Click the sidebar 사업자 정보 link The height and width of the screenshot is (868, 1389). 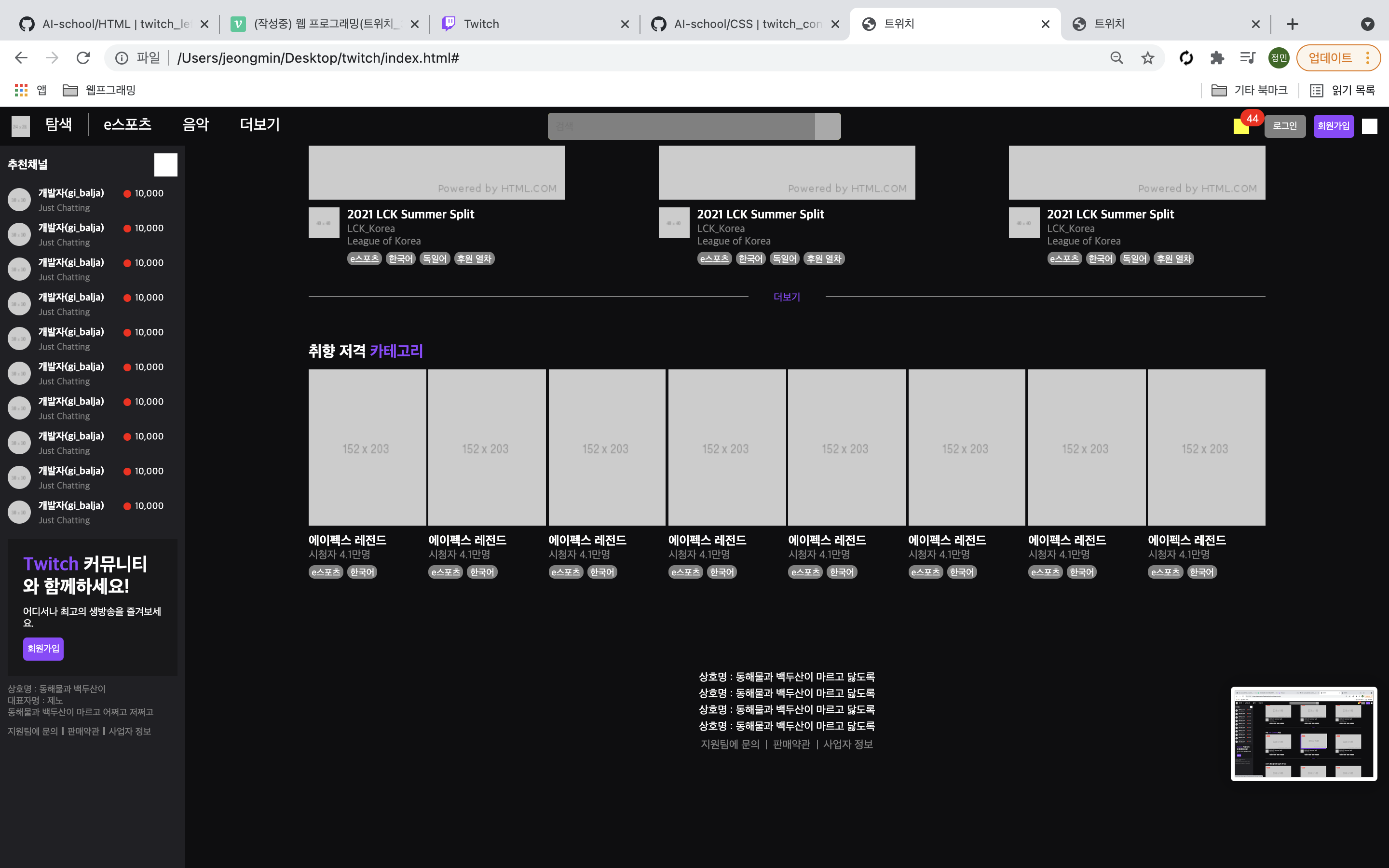click(130, 732)
